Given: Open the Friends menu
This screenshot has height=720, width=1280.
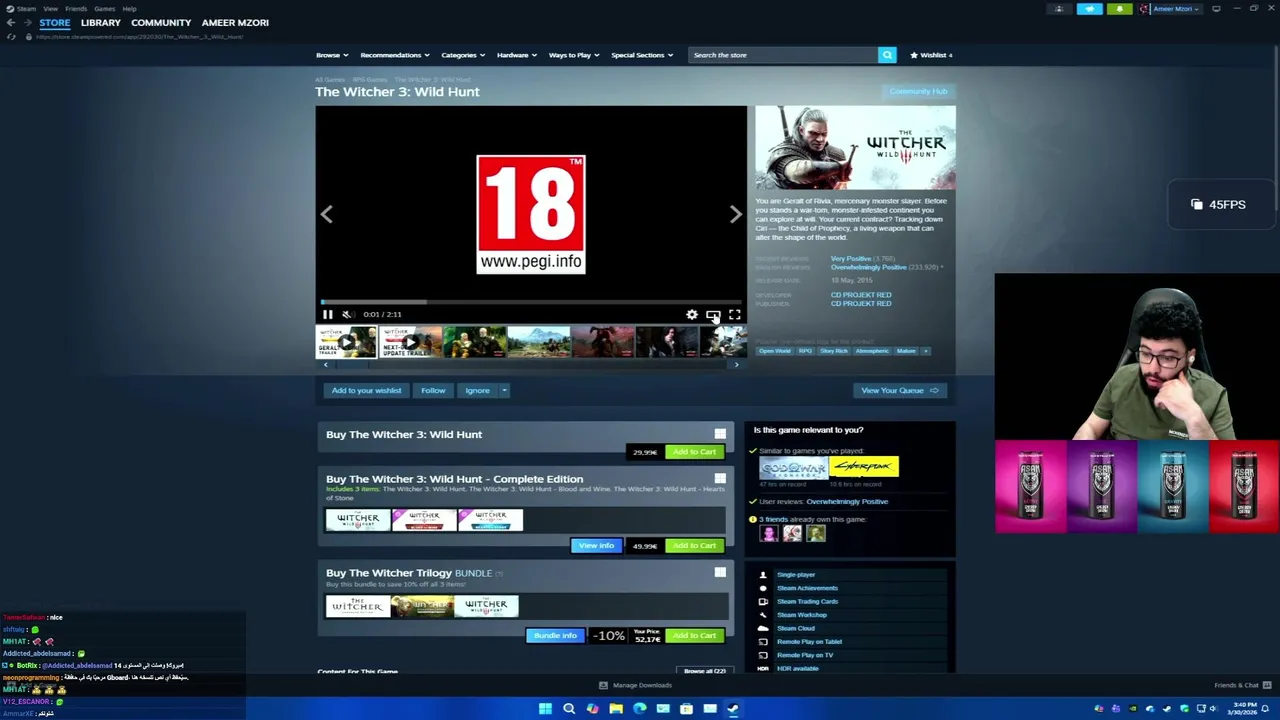Looking at the screenshot, I should (76, 9).
